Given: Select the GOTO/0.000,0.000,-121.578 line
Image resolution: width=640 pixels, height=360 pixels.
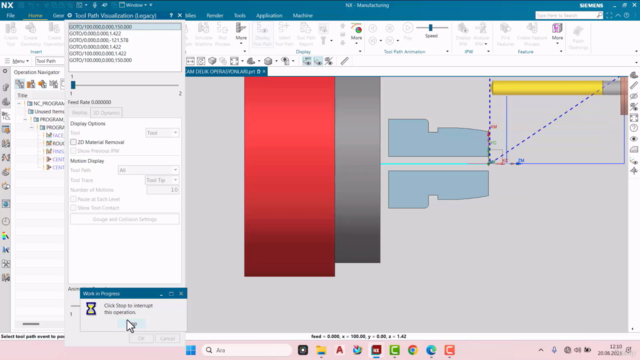Looking at the screenshot, I should [x=124, y=40].
